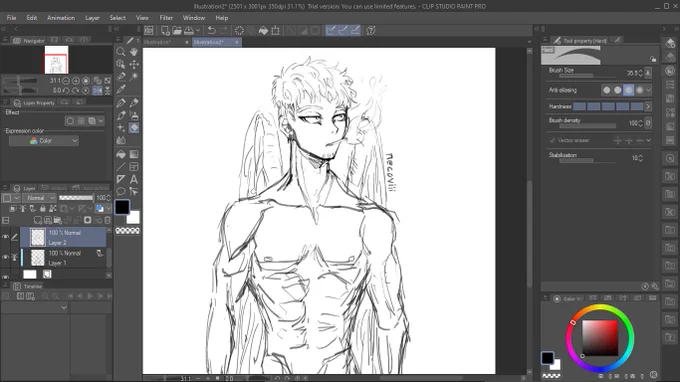Select Layer 1 in the layer list
The height and width of the screenshot is (382, 680).
click(x=64, y=258)
